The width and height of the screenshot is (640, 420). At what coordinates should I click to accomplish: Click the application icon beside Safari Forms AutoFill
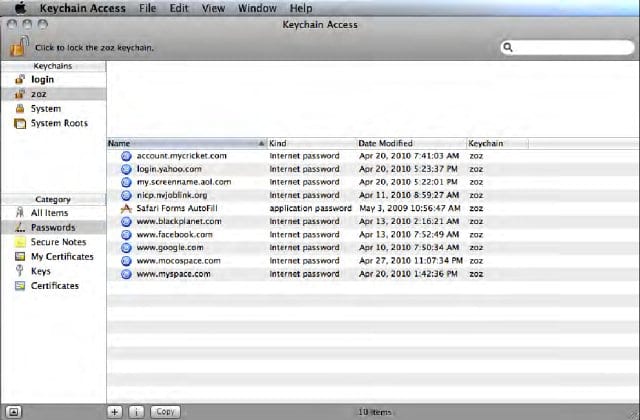click(127, 209)
